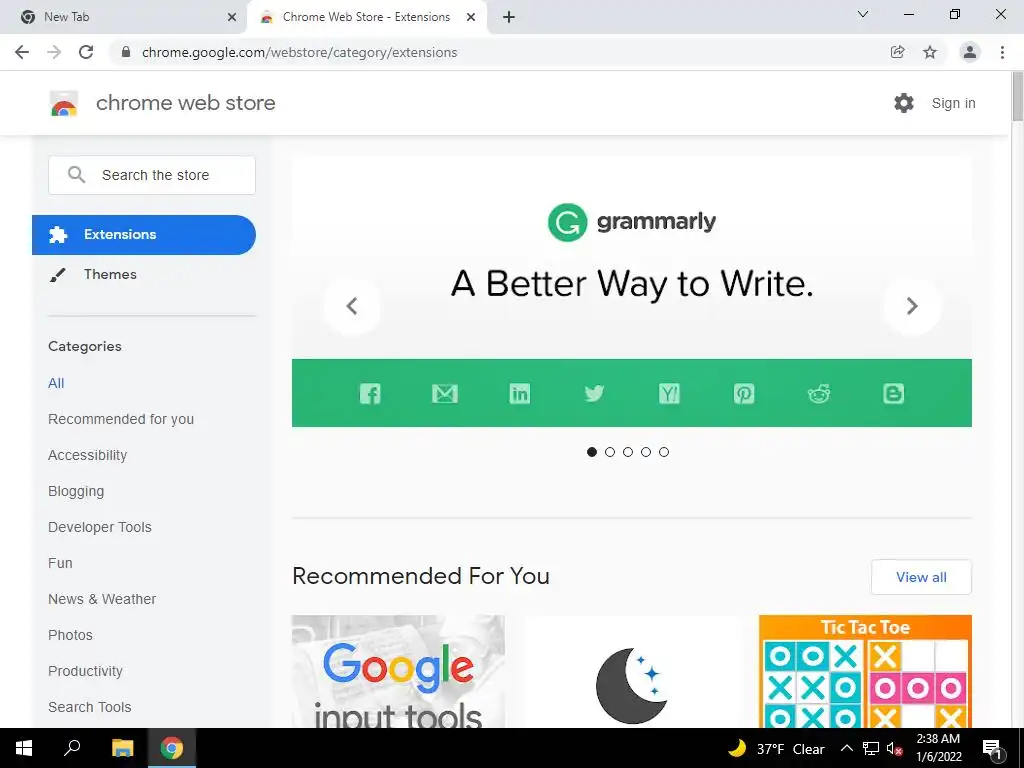Select Extensions in the sidebar

144,234
